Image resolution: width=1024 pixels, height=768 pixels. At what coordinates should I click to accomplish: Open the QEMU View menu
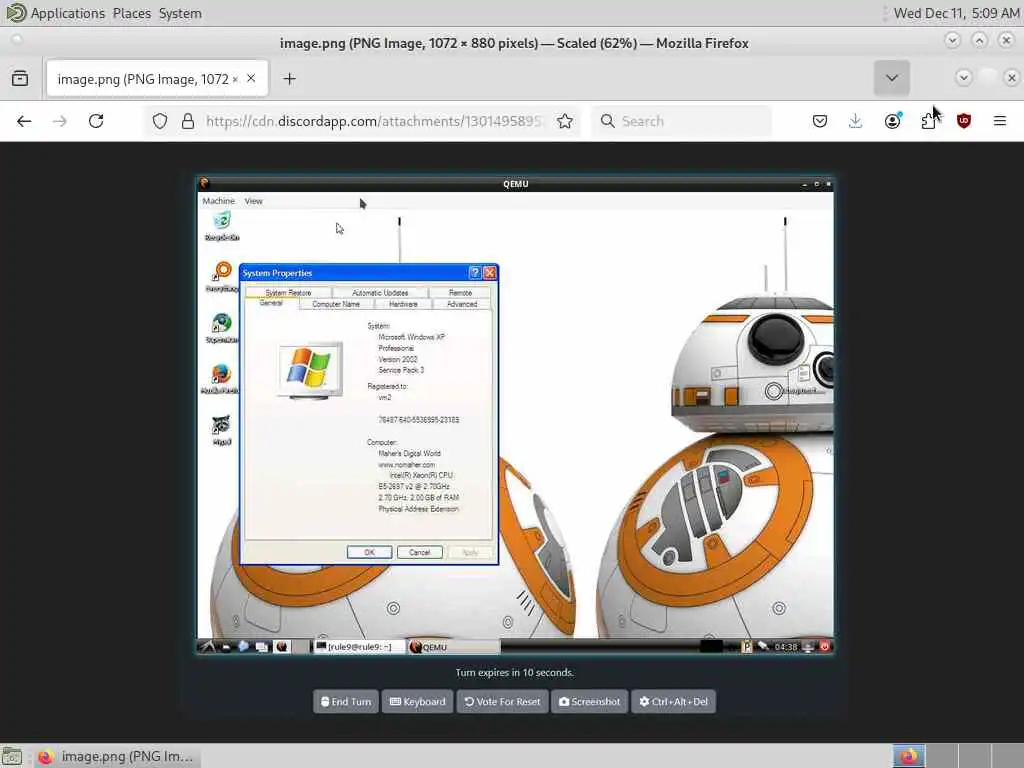pyautogui.click(x=253, y=201)
